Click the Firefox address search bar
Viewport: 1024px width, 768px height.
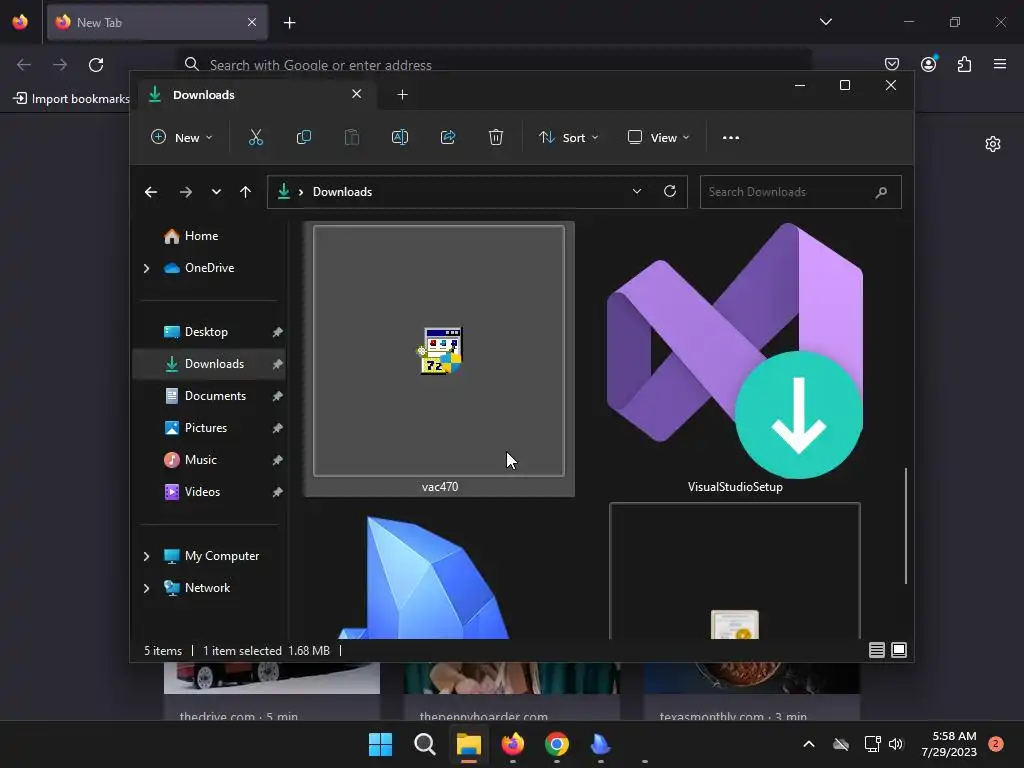[494, 65]
